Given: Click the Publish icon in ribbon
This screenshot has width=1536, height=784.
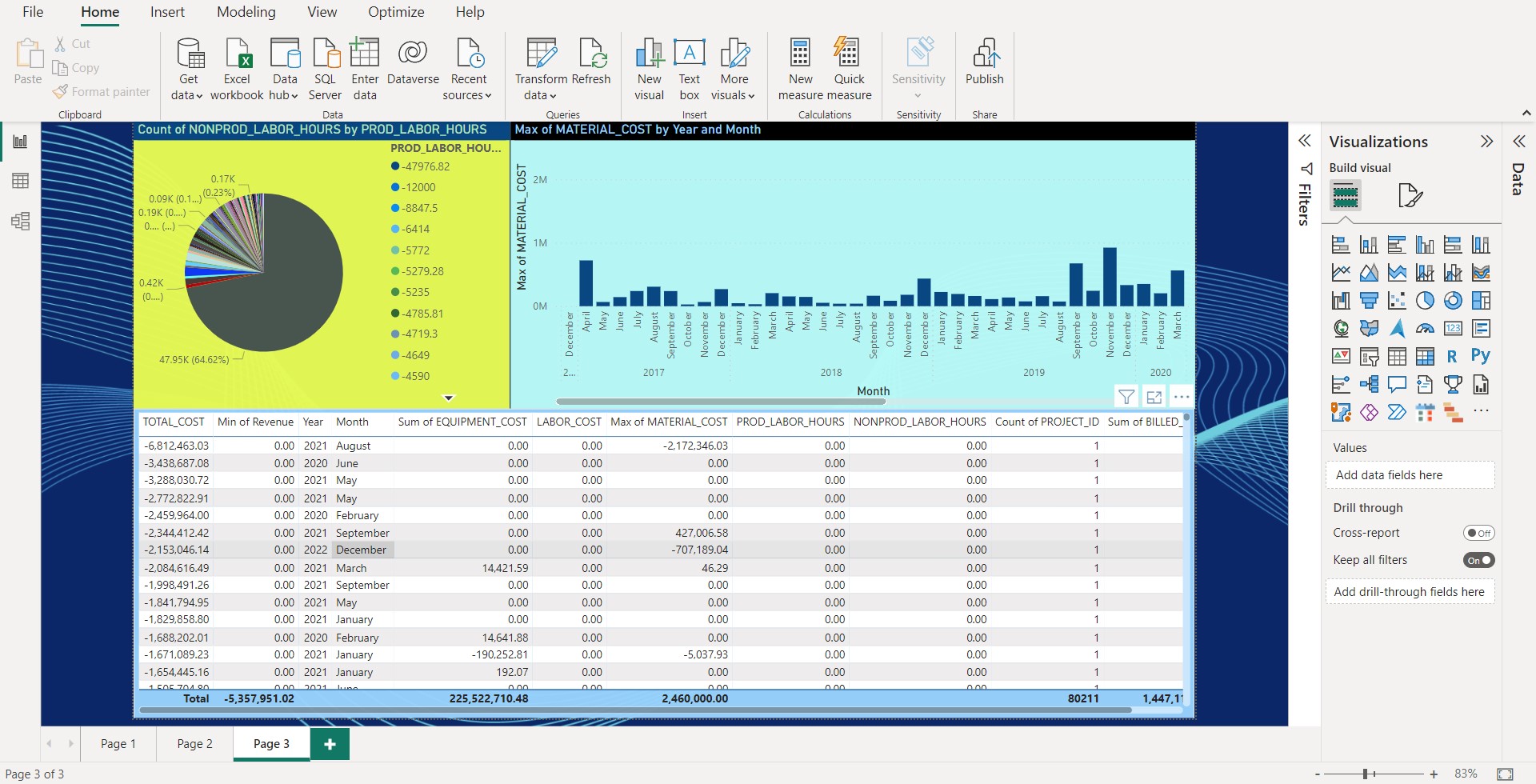Looking at the screenshot, I should (x=984, y=54).
